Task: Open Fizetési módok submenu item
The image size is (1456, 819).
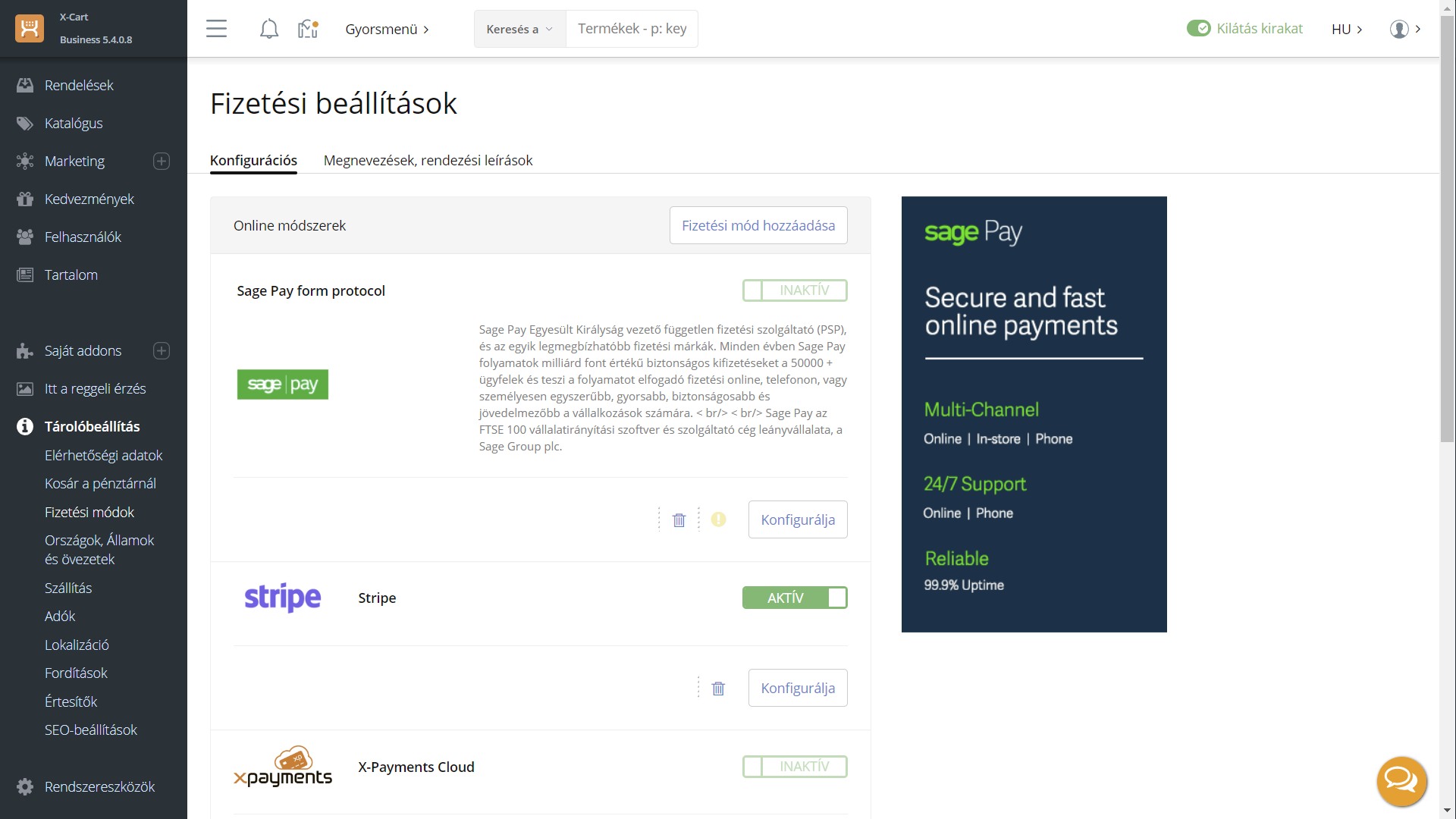Action: coord(89,512)
